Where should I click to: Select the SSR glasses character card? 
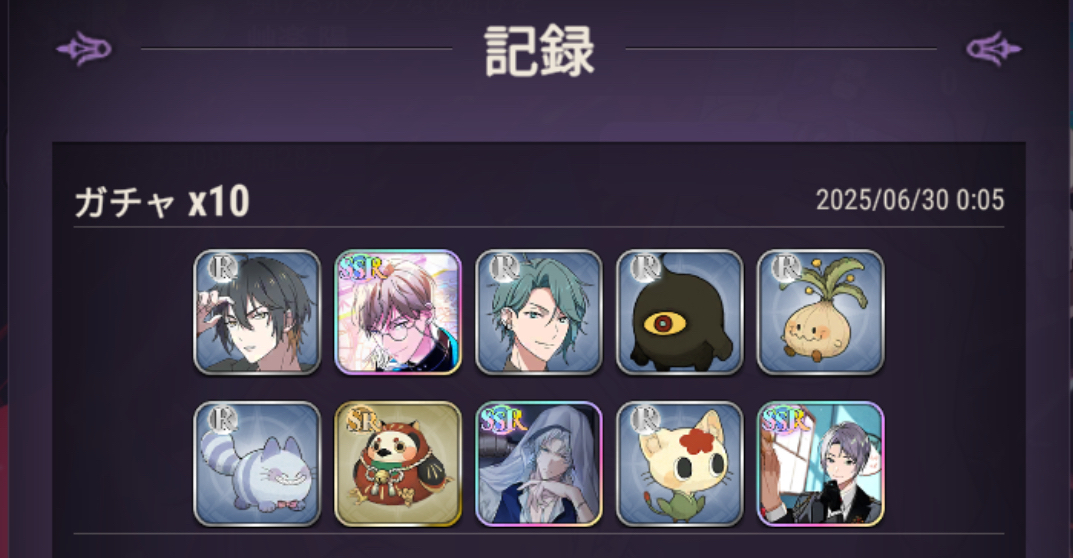point(398,312)
